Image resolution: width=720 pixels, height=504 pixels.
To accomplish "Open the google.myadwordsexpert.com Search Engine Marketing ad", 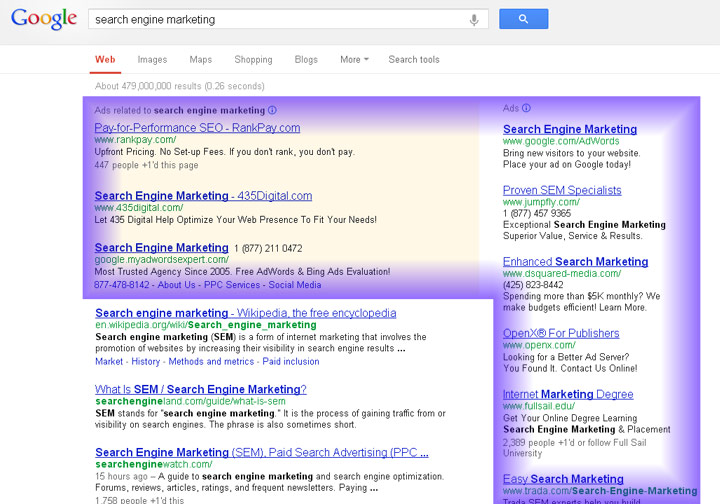I will pyautogui.click(x=162, y=247).
